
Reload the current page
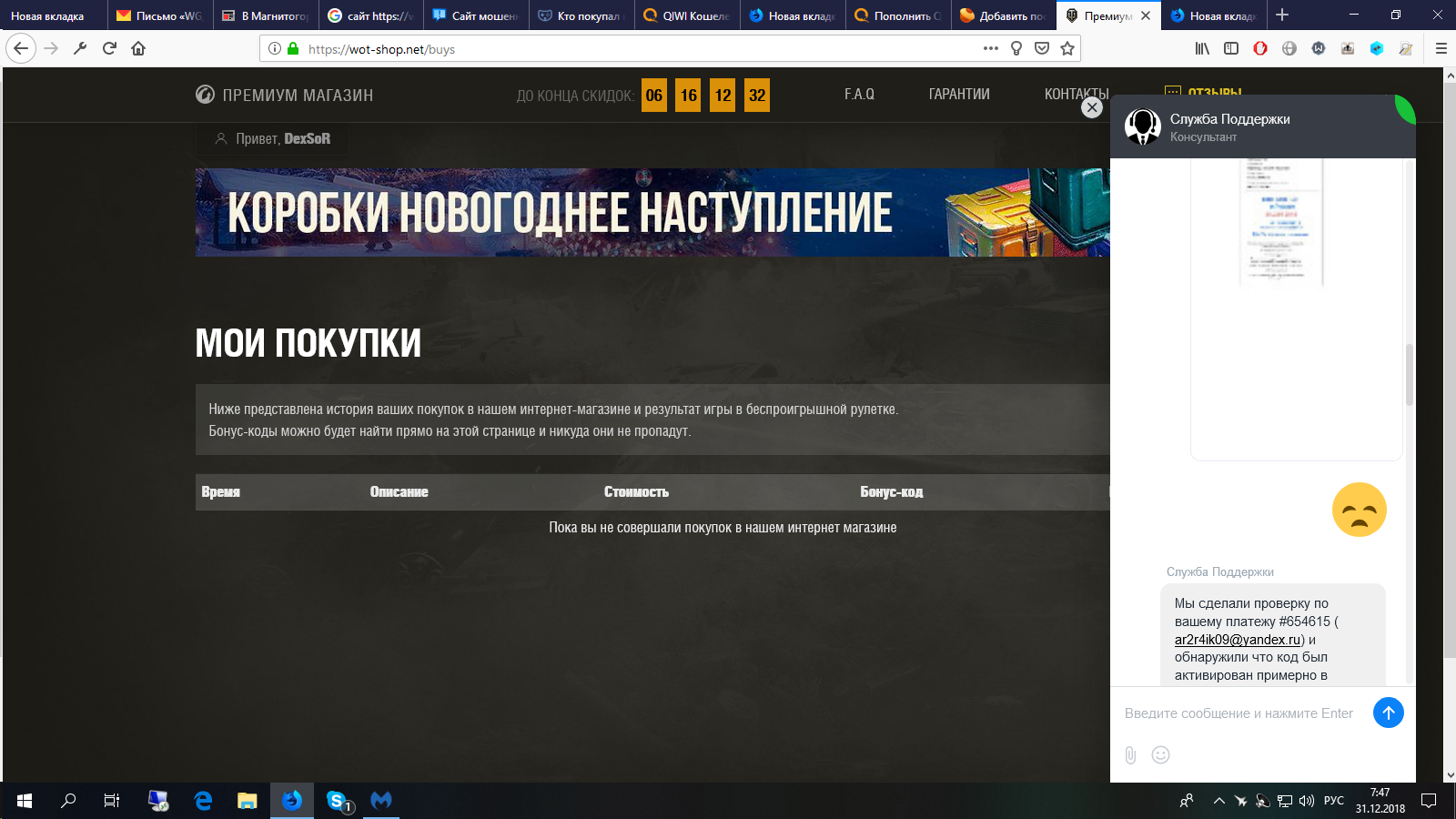pyautogui.click(x=109, y=48)
